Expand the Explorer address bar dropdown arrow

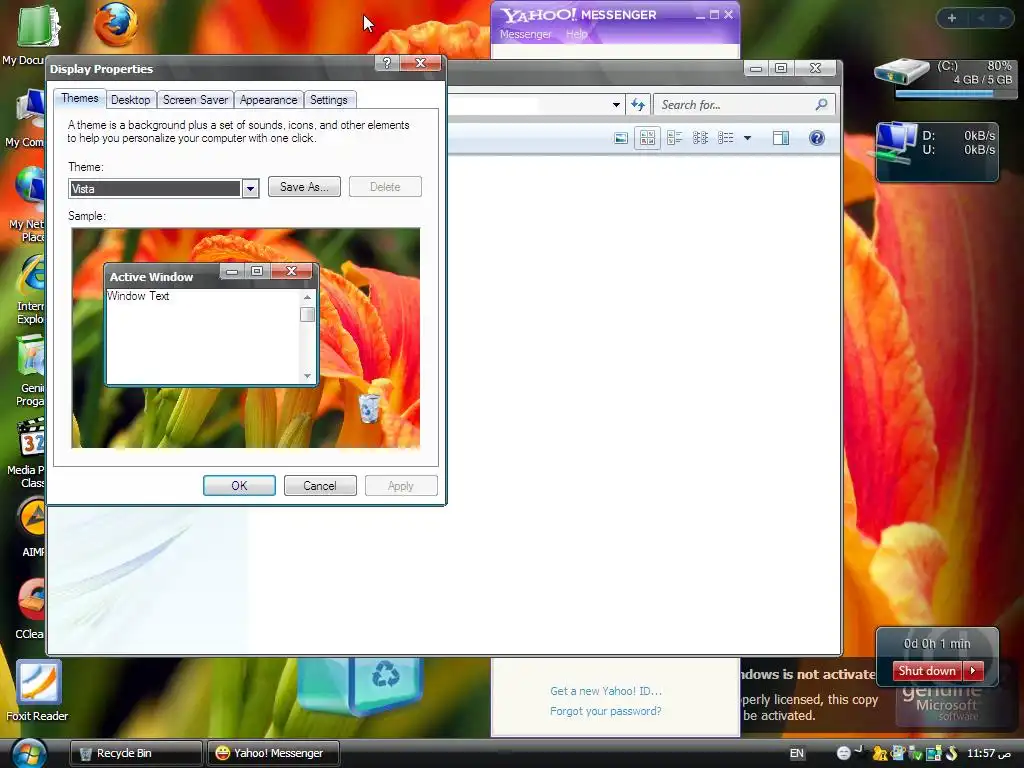[616, 104]
